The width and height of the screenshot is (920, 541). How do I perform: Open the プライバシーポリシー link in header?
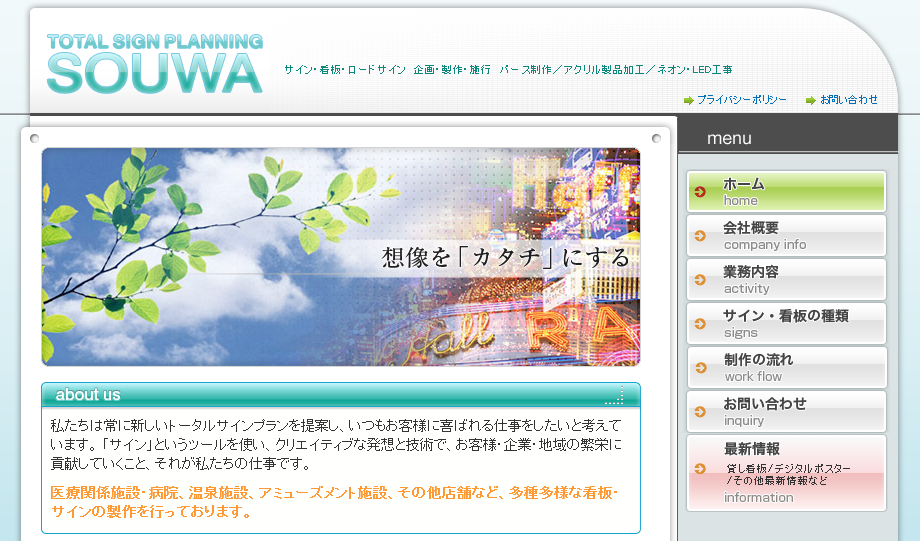(741, 100)
